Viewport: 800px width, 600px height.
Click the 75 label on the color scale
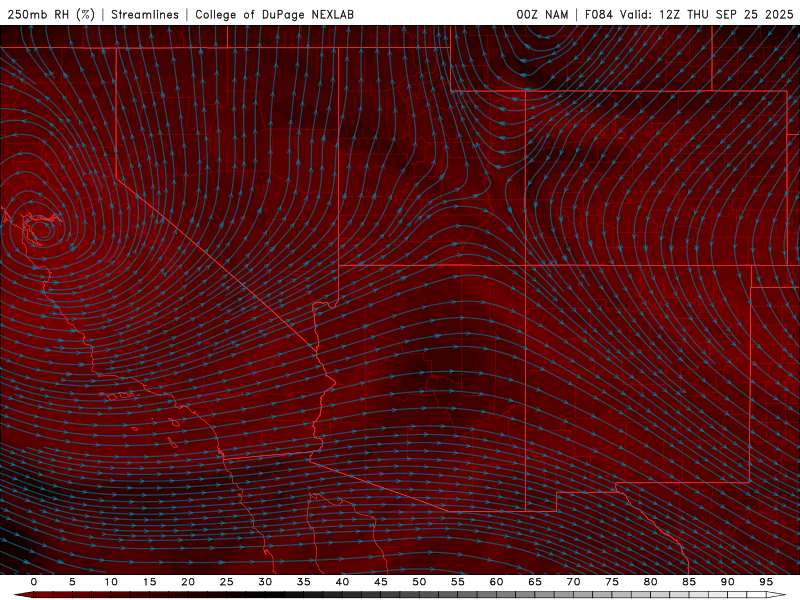[612, 582]
